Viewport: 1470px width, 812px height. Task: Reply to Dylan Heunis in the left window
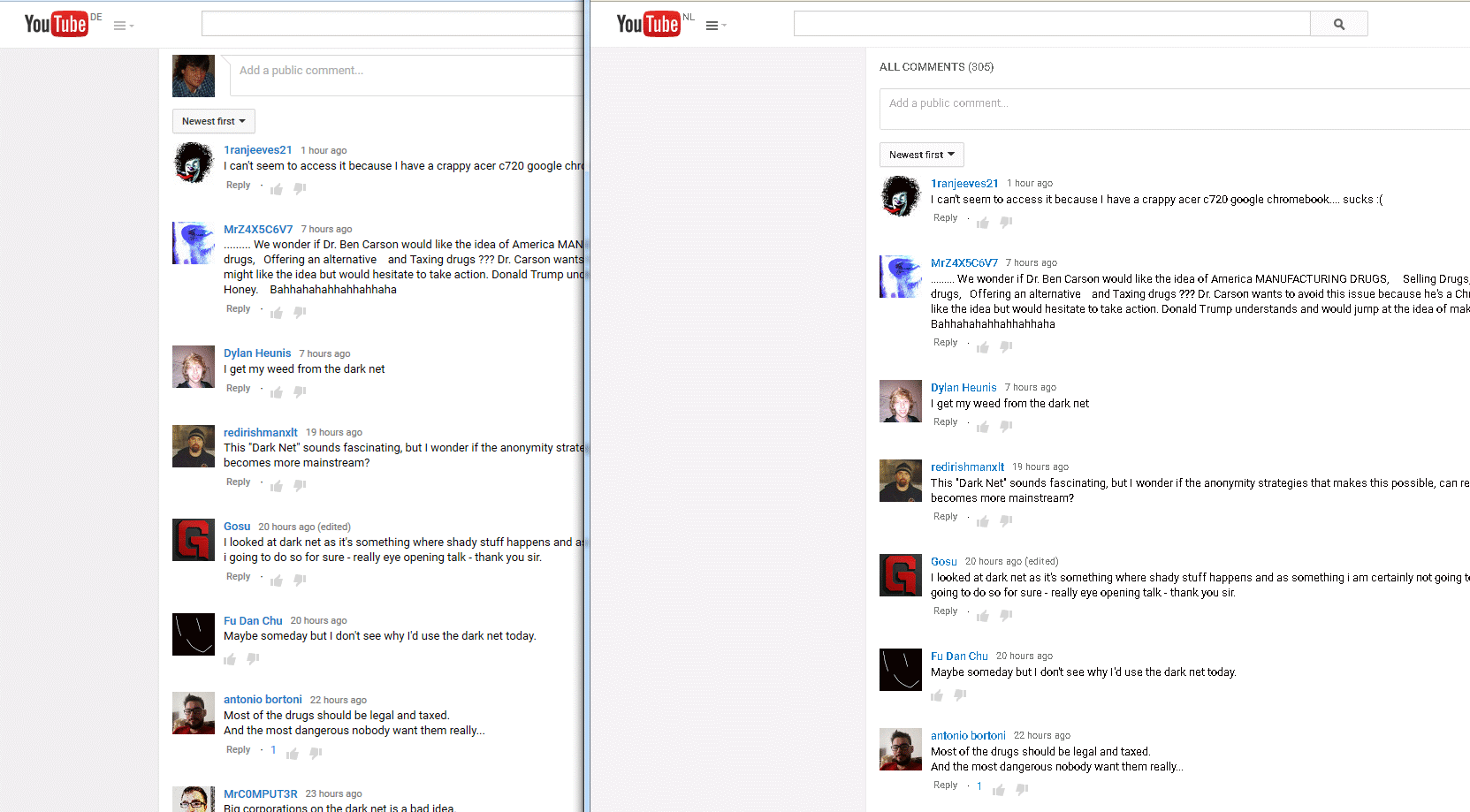pyautogui.click(x=238, y=389)
